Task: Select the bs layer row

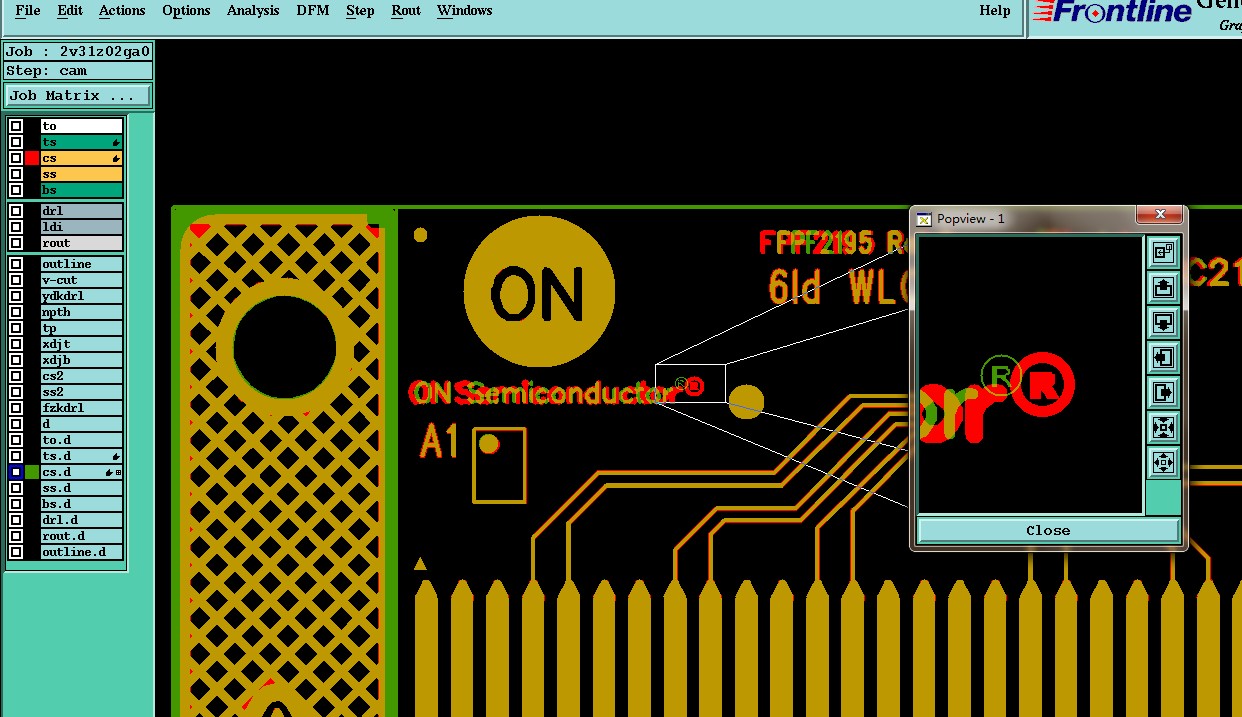Action: pos(81,191)
